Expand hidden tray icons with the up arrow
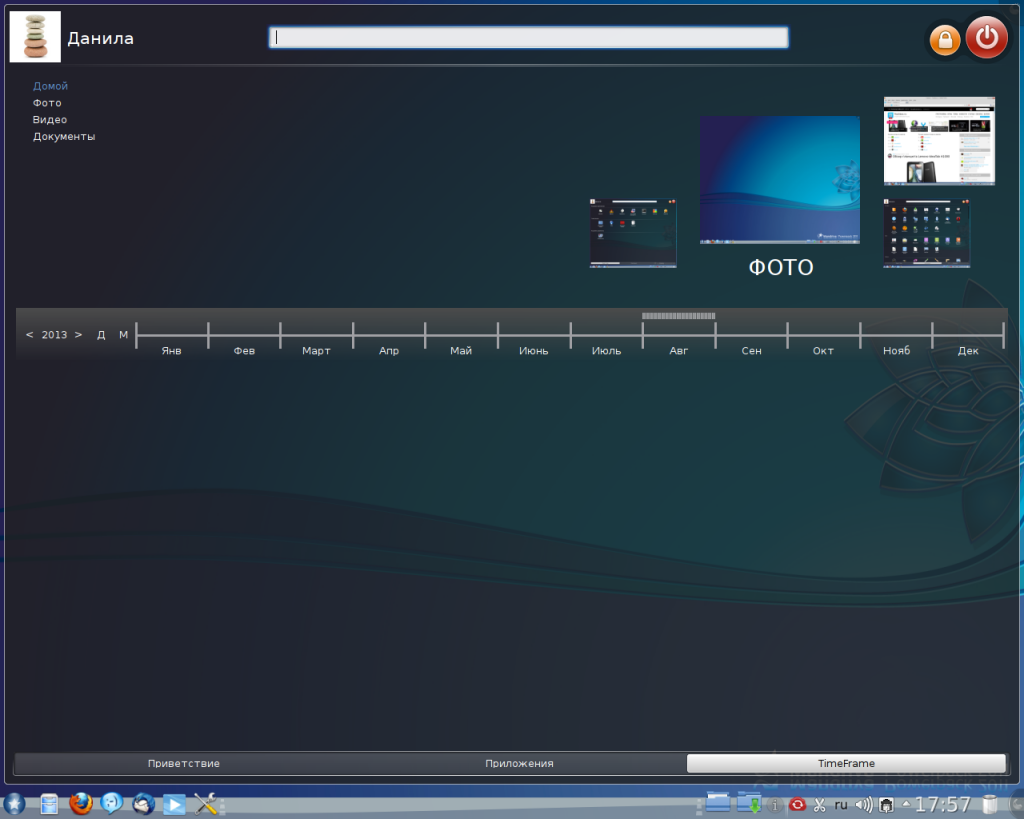1024x819 pixels. [x=906, y=803]
